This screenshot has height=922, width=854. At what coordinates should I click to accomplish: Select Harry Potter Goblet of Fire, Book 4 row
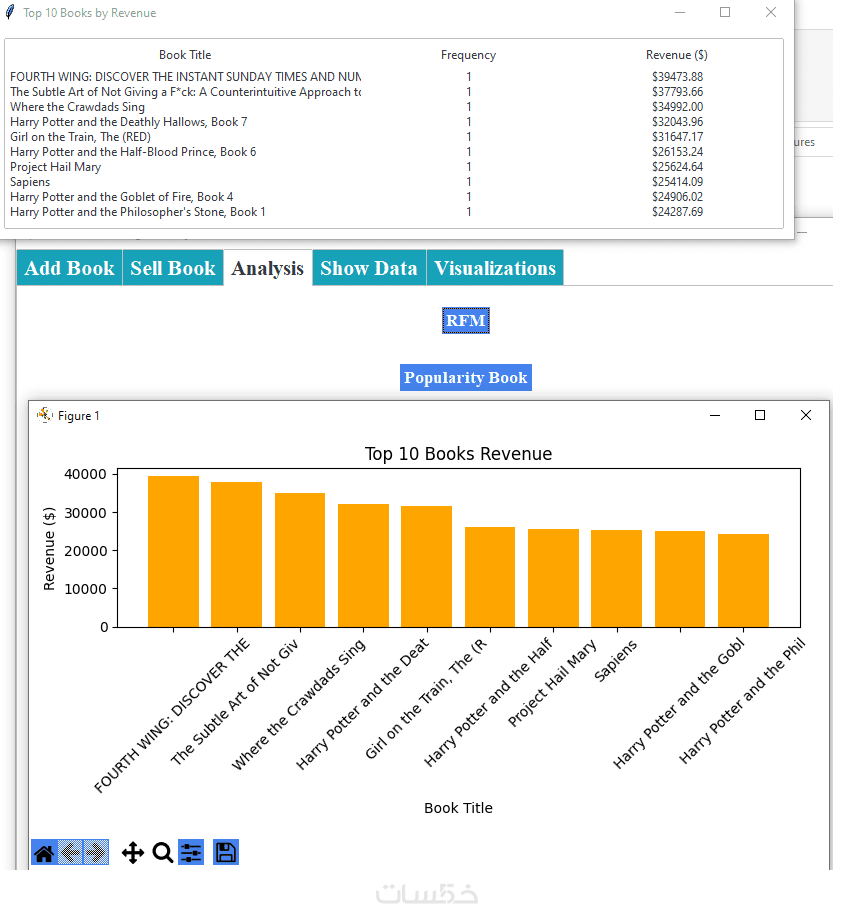(393, 196)
